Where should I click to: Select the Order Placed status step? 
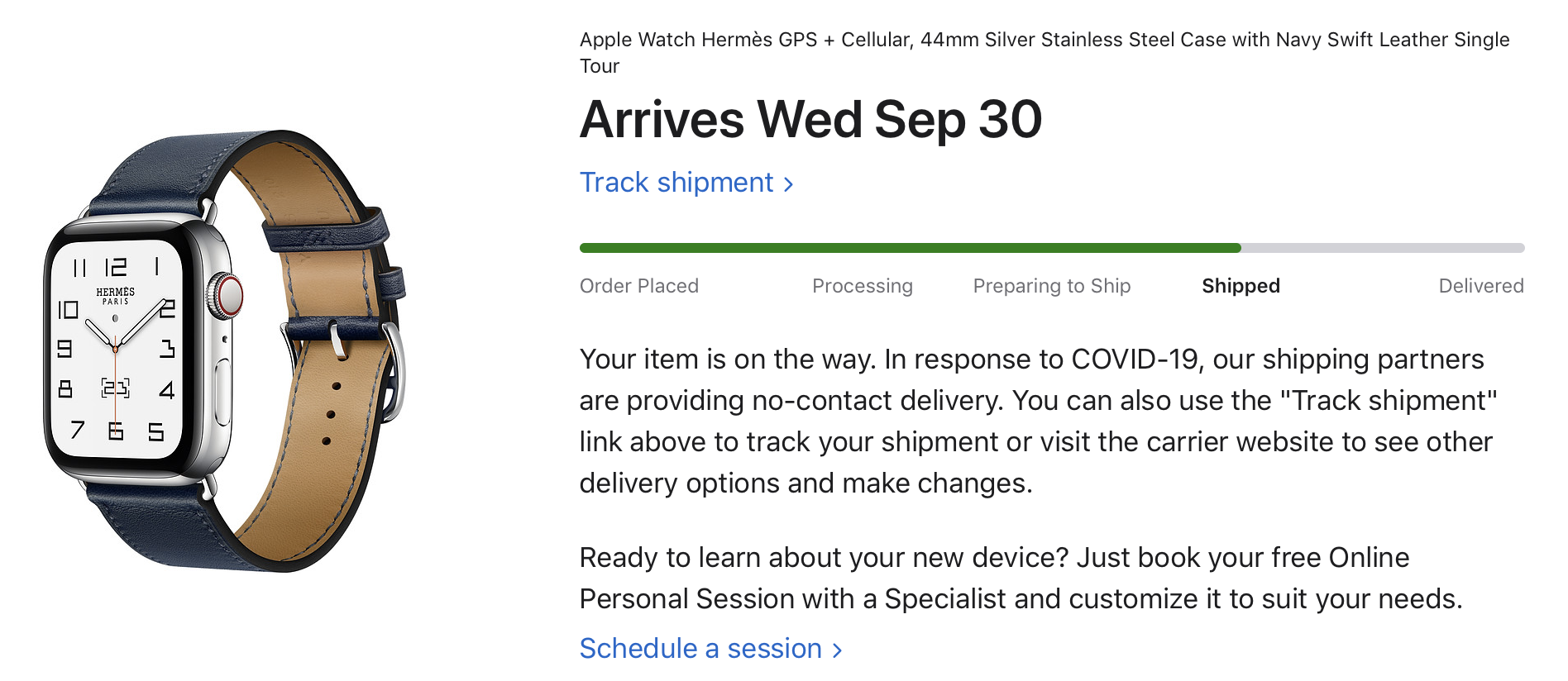coord(638,286)
